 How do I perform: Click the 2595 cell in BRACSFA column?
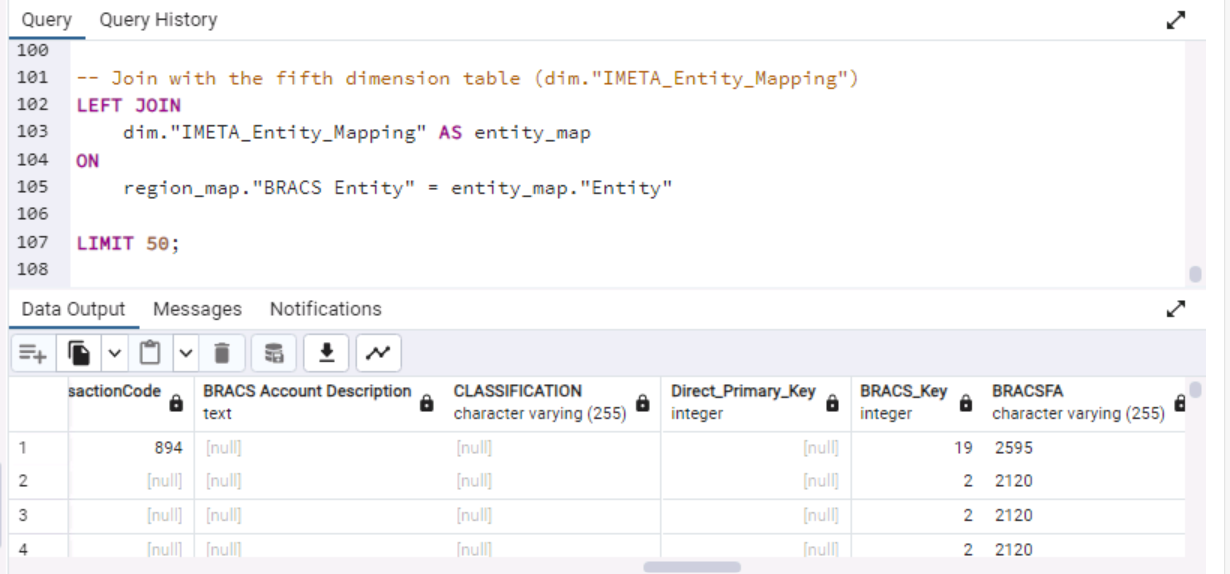pos(1013,448)
